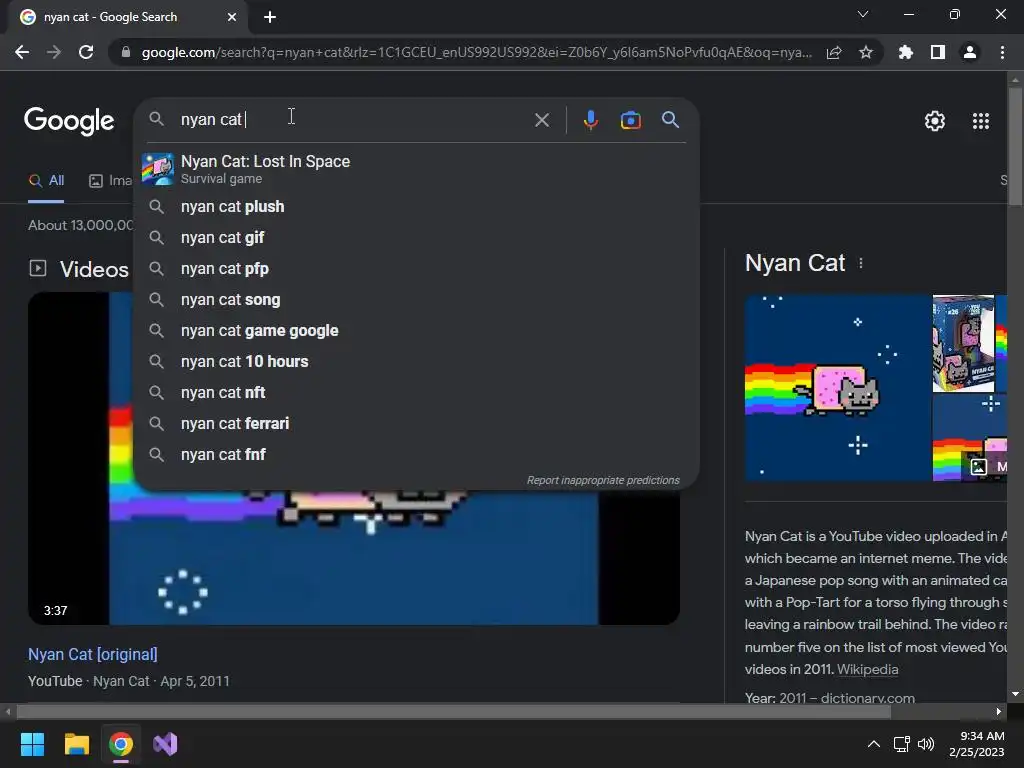
Task: Bookmark this page with the star
Action: click(x=866, y=52)
